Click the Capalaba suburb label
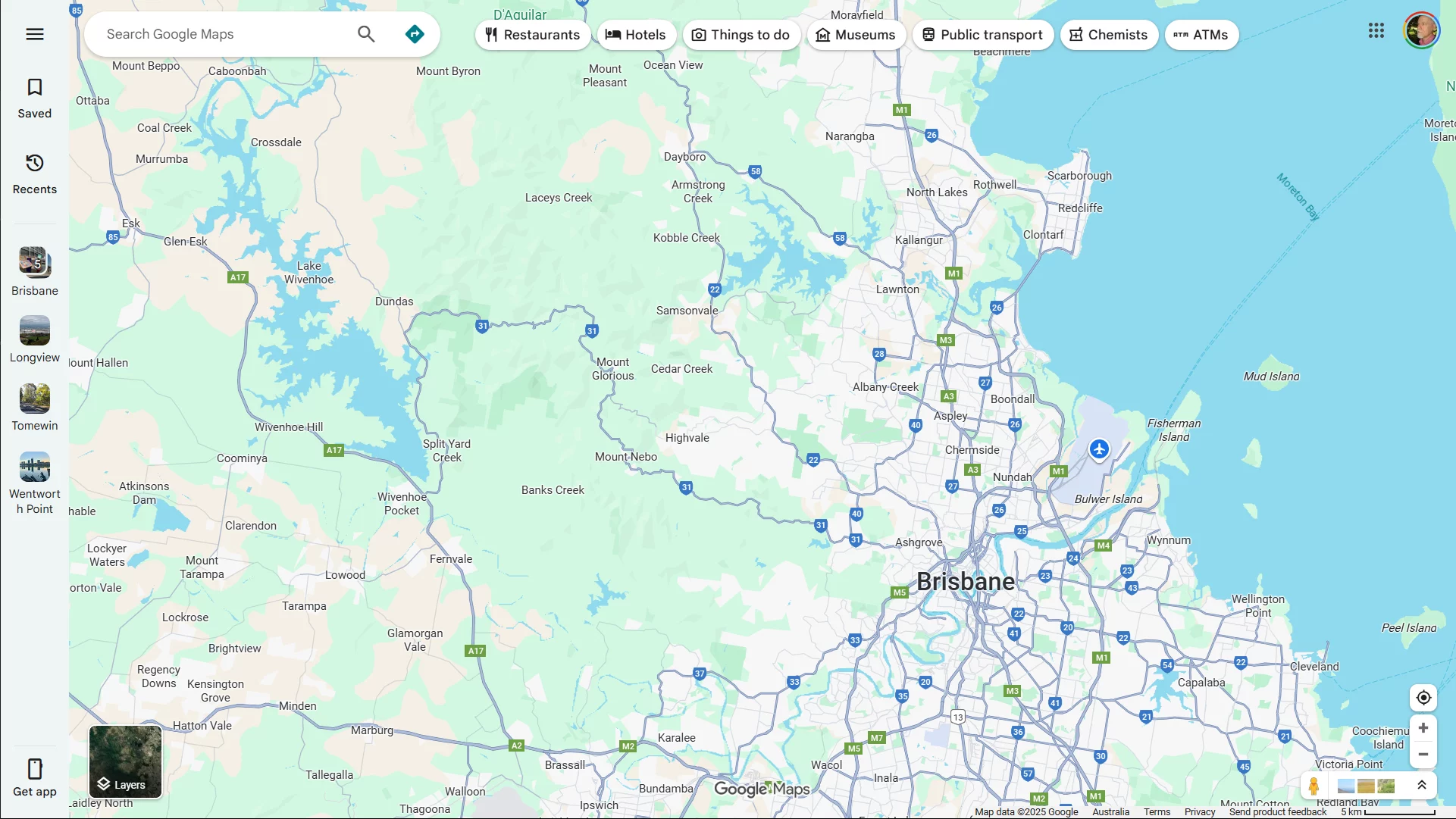The width and height of the screenshot is (1456, 819). click(1201, 683)
